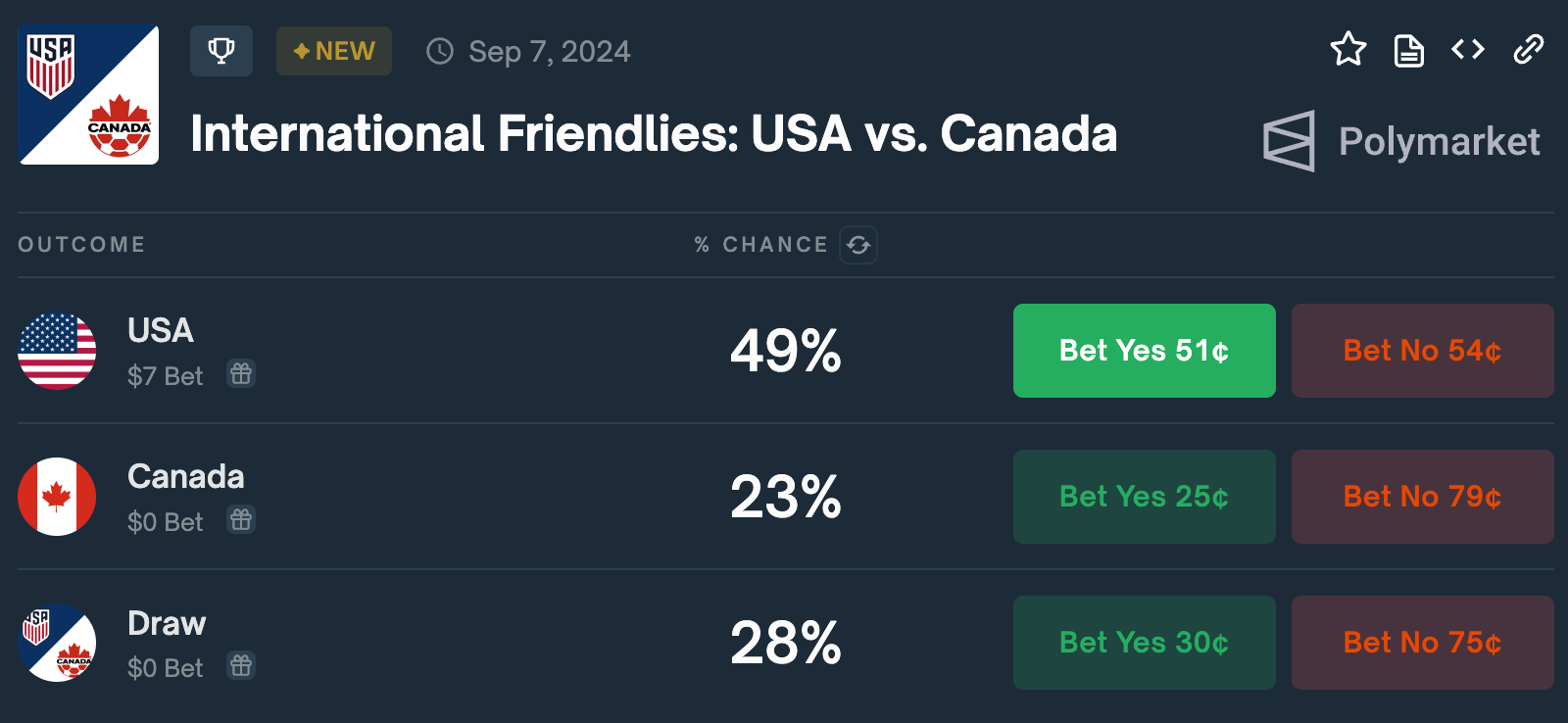Choose Bet Yes 30¢ for Draw

pyautogui.click(x=1144, y=643)
